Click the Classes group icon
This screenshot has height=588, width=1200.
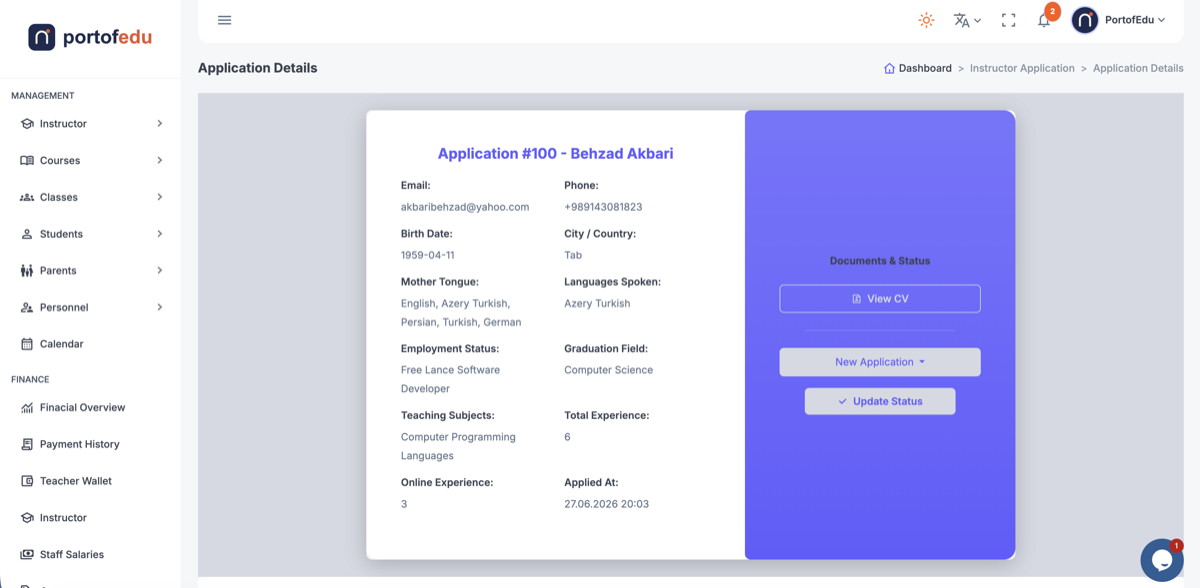point(27,197)
